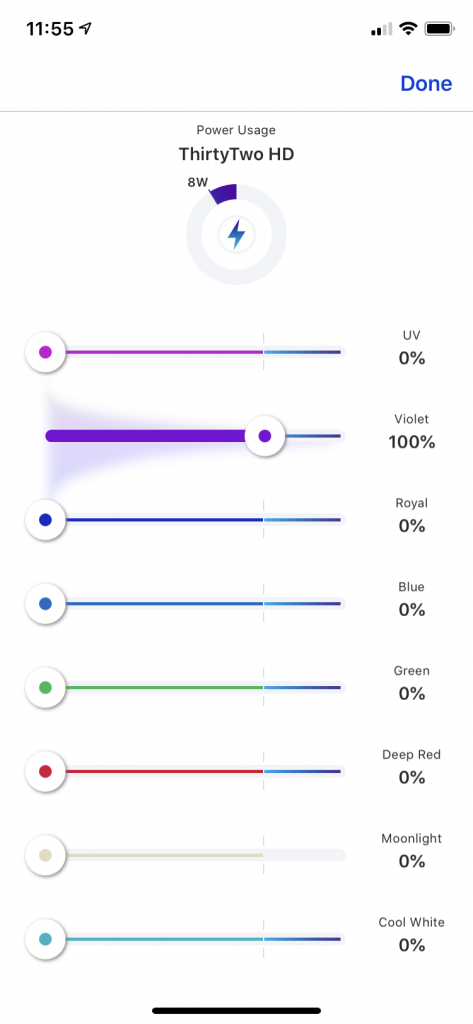Tap the Violet 100% value label
The image size is (473, 1024).
point(412,442)
